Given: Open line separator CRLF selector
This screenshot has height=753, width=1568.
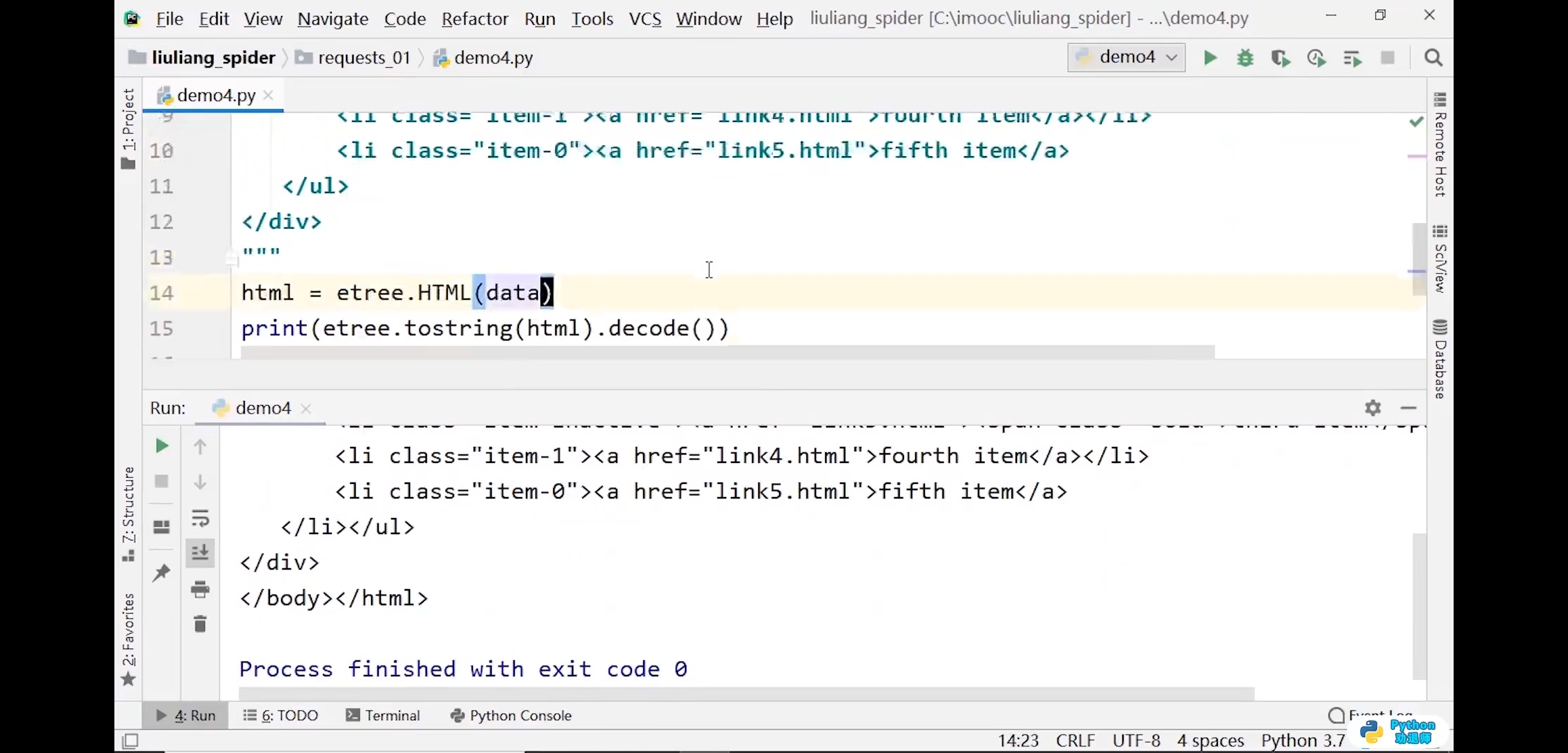Looking at the screenshot, I should point(1075,740).
